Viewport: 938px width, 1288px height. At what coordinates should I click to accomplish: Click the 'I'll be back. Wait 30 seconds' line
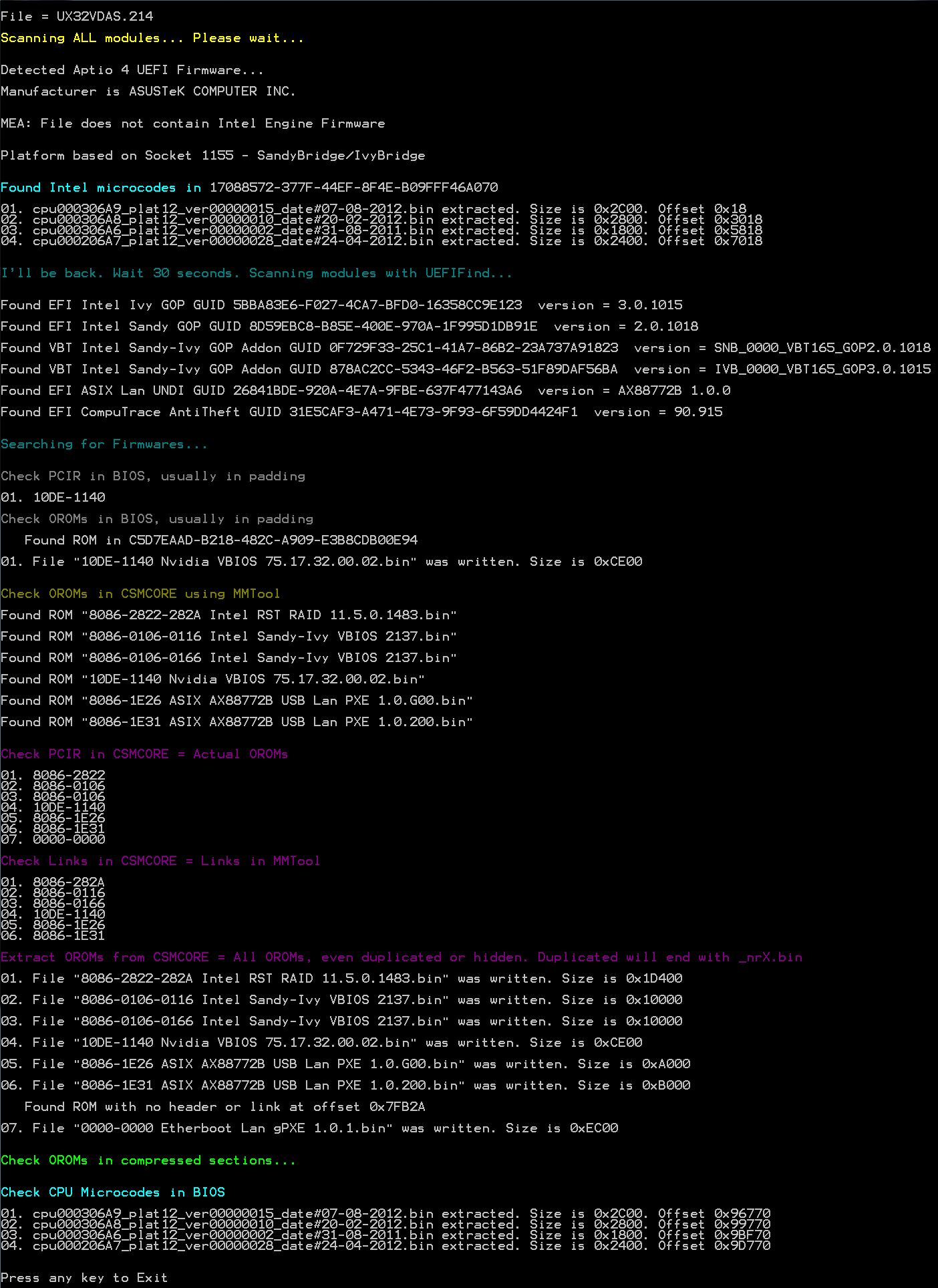pos(257,273)
